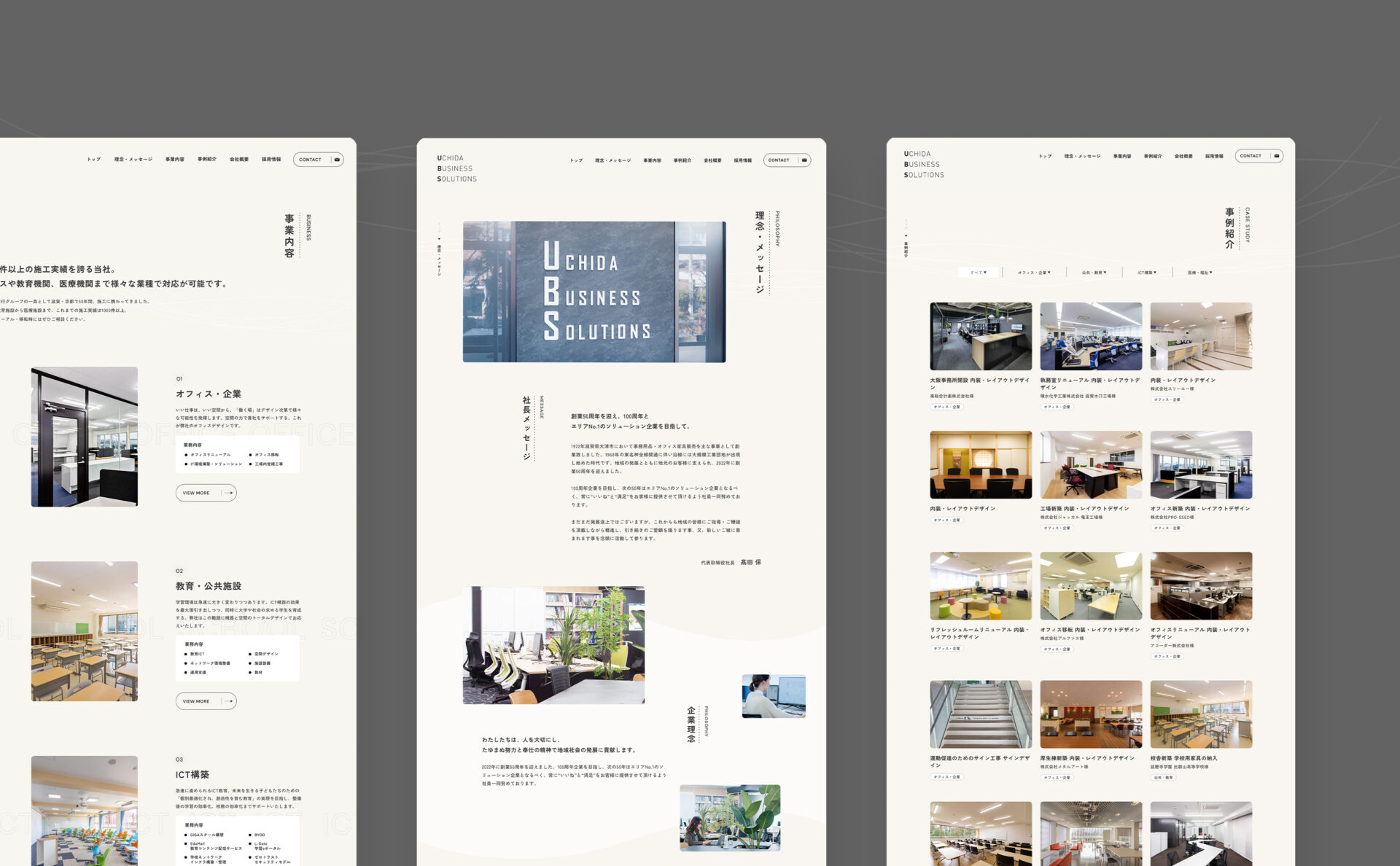Choose 事業内容 in case study page navigation
The height and width of the screenshot is (866, 1400).
[1122, 156]
